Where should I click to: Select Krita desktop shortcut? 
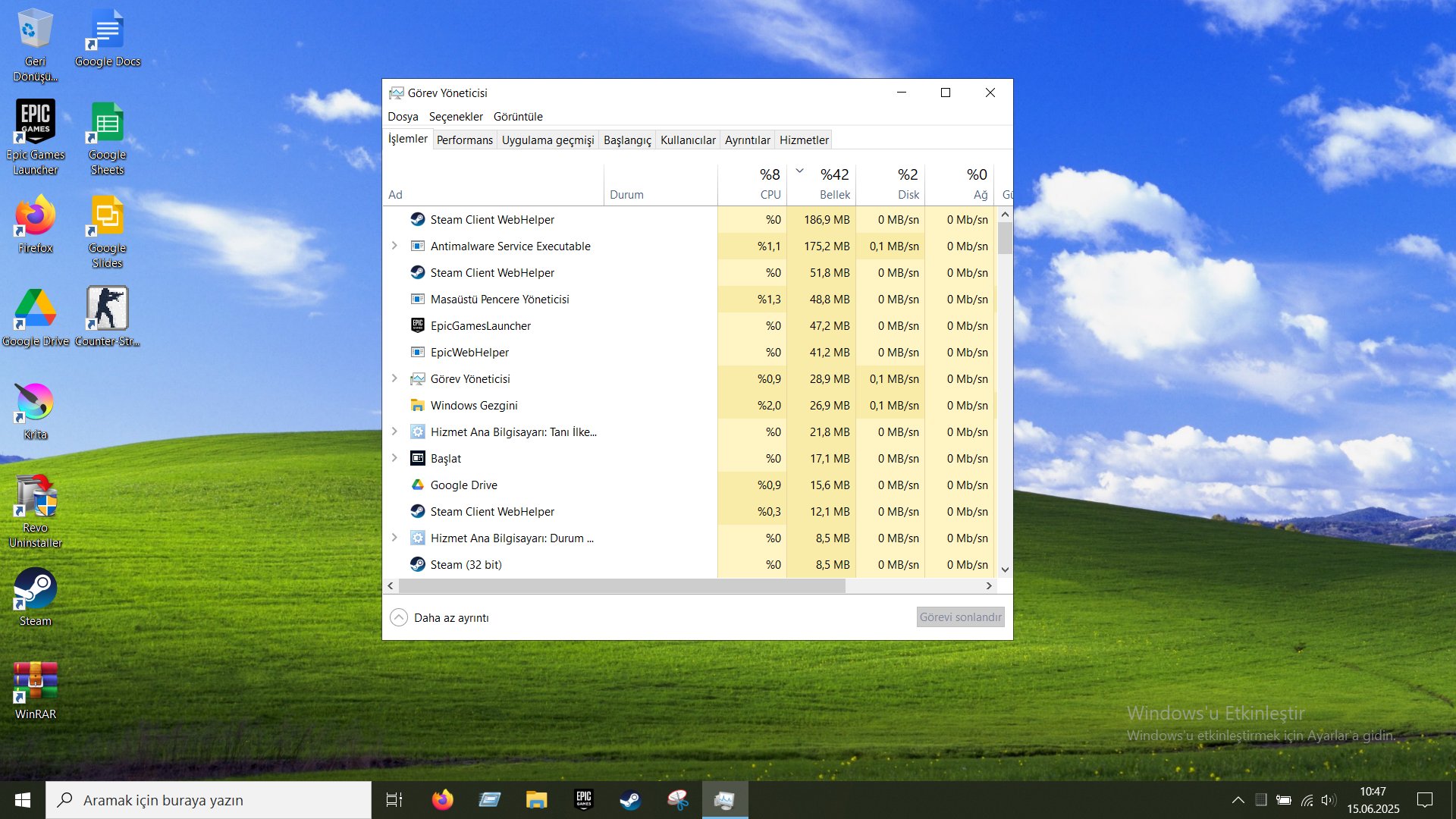point(36,411)
